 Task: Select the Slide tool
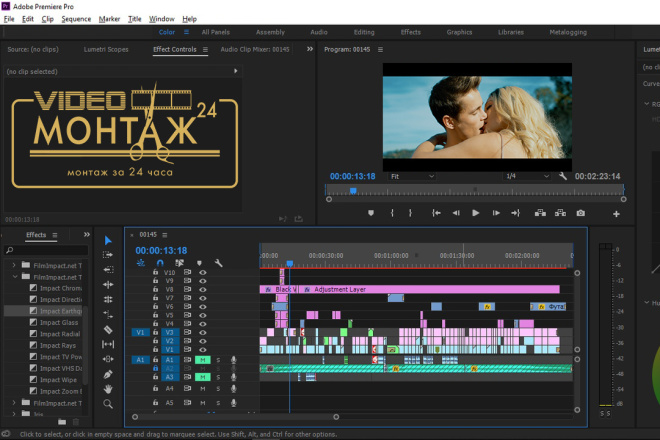tap(108, 359)
